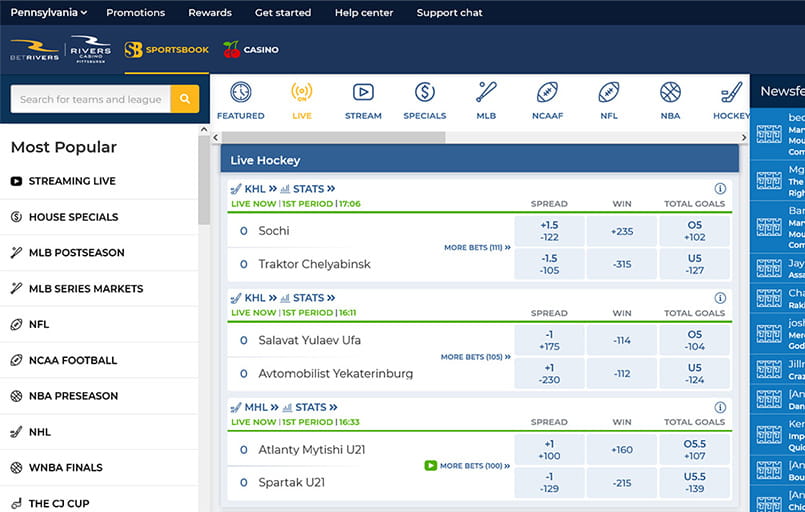
Task: Select the MLB baseball bat icon
Action: (x=486, y=93)
